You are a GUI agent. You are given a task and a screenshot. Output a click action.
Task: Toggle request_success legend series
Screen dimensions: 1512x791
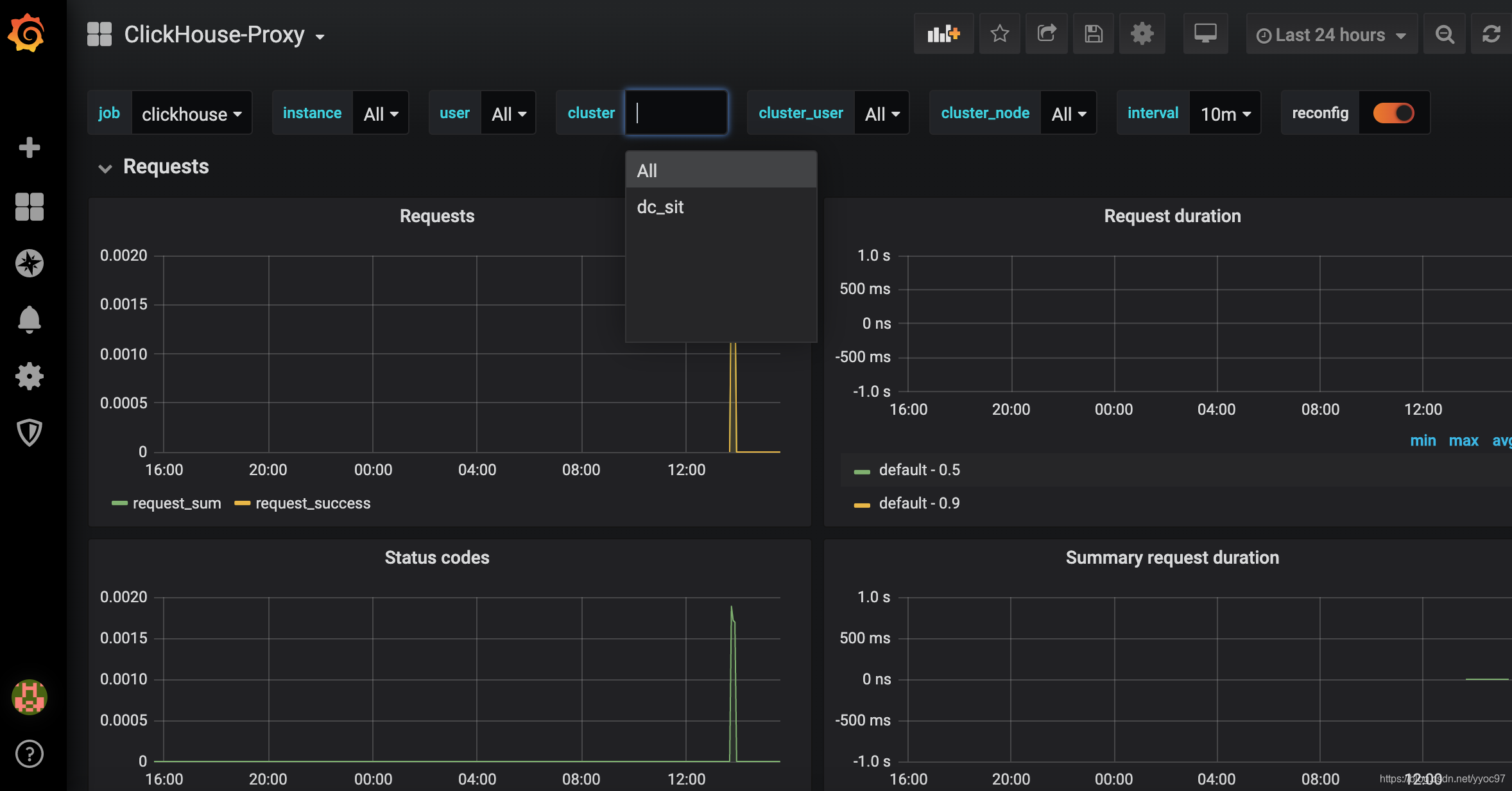click(313, 503)
